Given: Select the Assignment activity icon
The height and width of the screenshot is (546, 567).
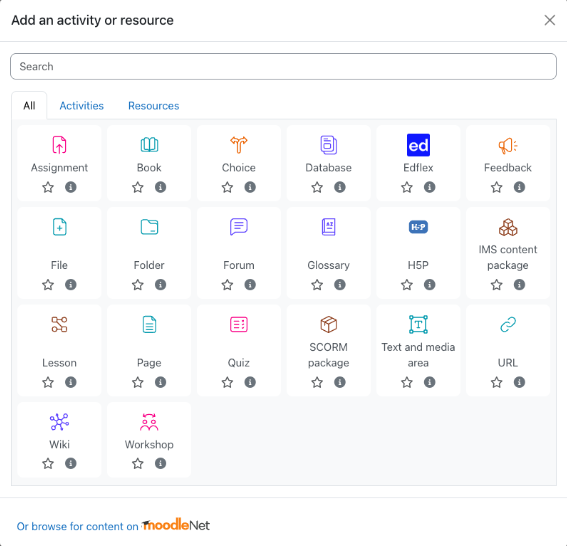Looking at the screenshot, I should [59, 145].
